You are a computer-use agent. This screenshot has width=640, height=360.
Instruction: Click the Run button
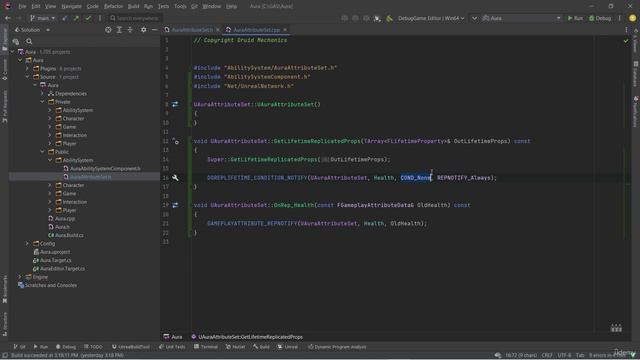(575, 18)
